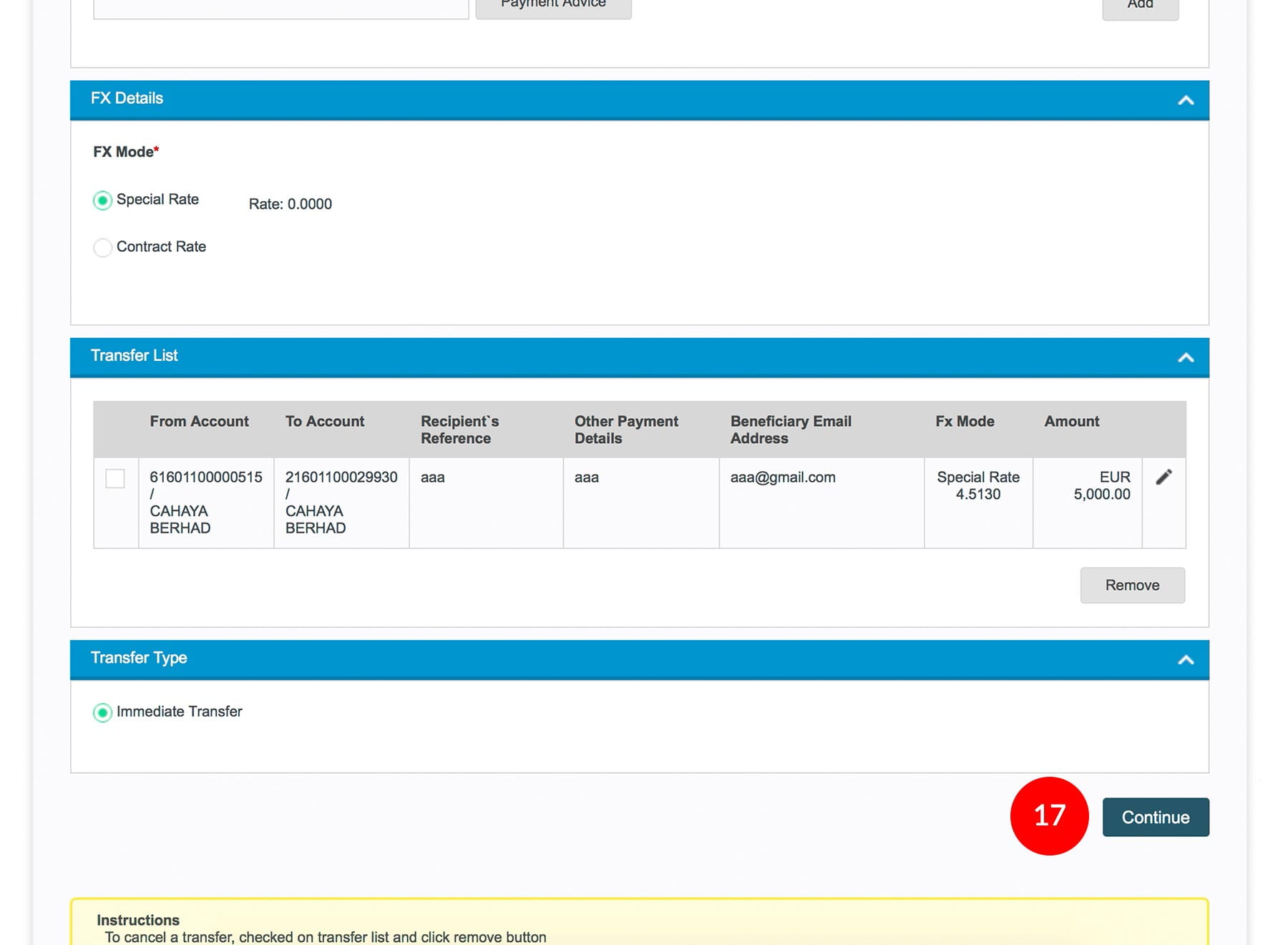Viewport: 1288px width, 945px height.
Task: Click the From Account column header
Action: [199, 422]
